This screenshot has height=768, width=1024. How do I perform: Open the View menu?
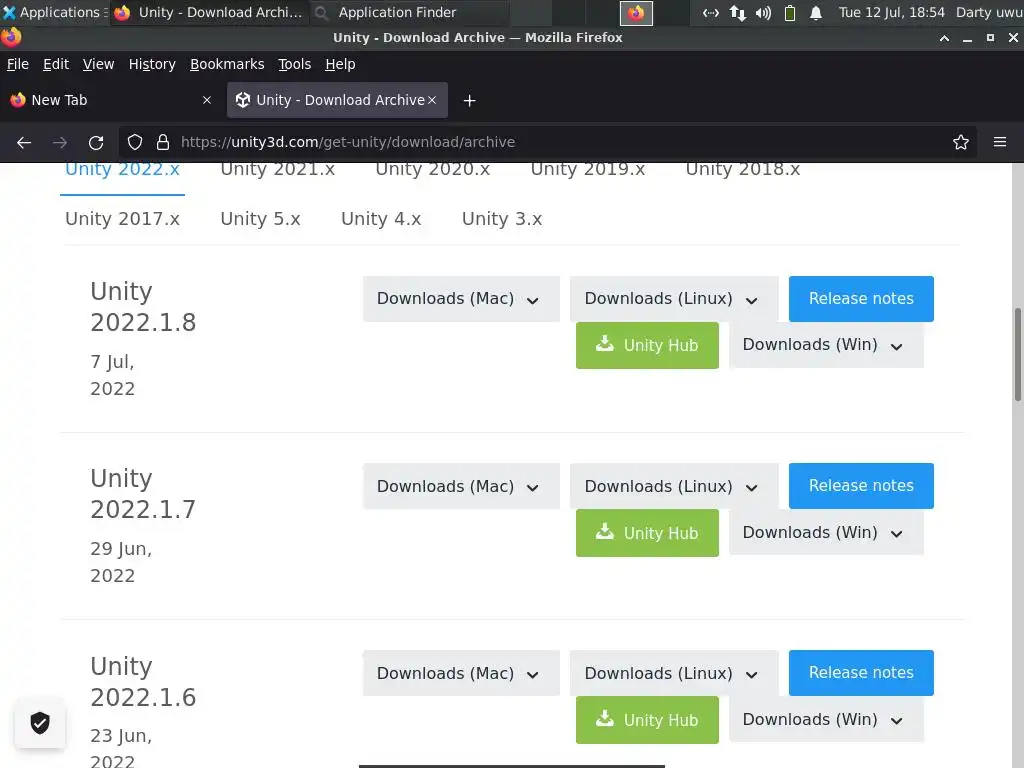98,64
